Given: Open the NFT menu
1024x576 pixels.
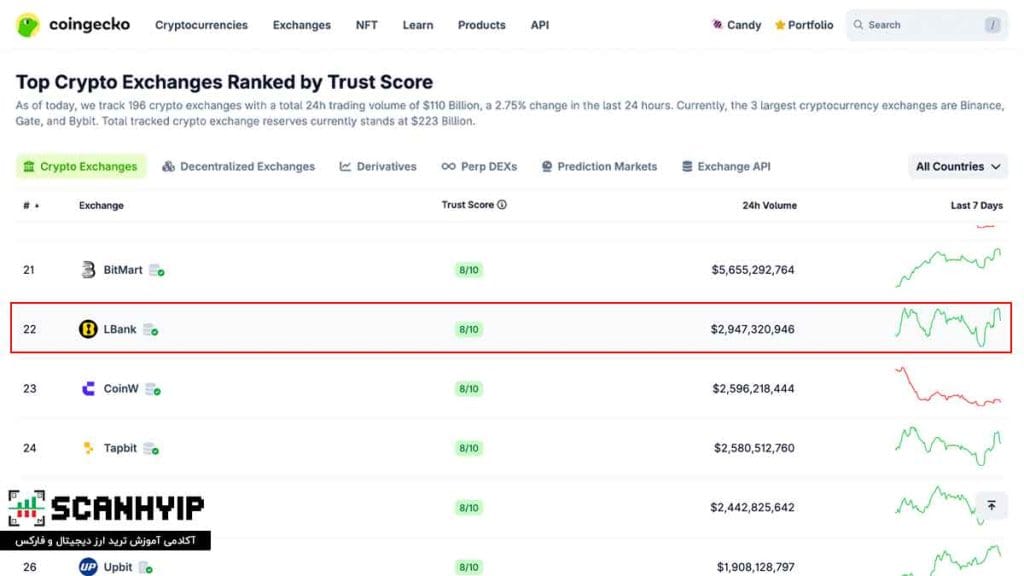Looking at the screenshot, I should pyautogui.click(x=366, y=25).
